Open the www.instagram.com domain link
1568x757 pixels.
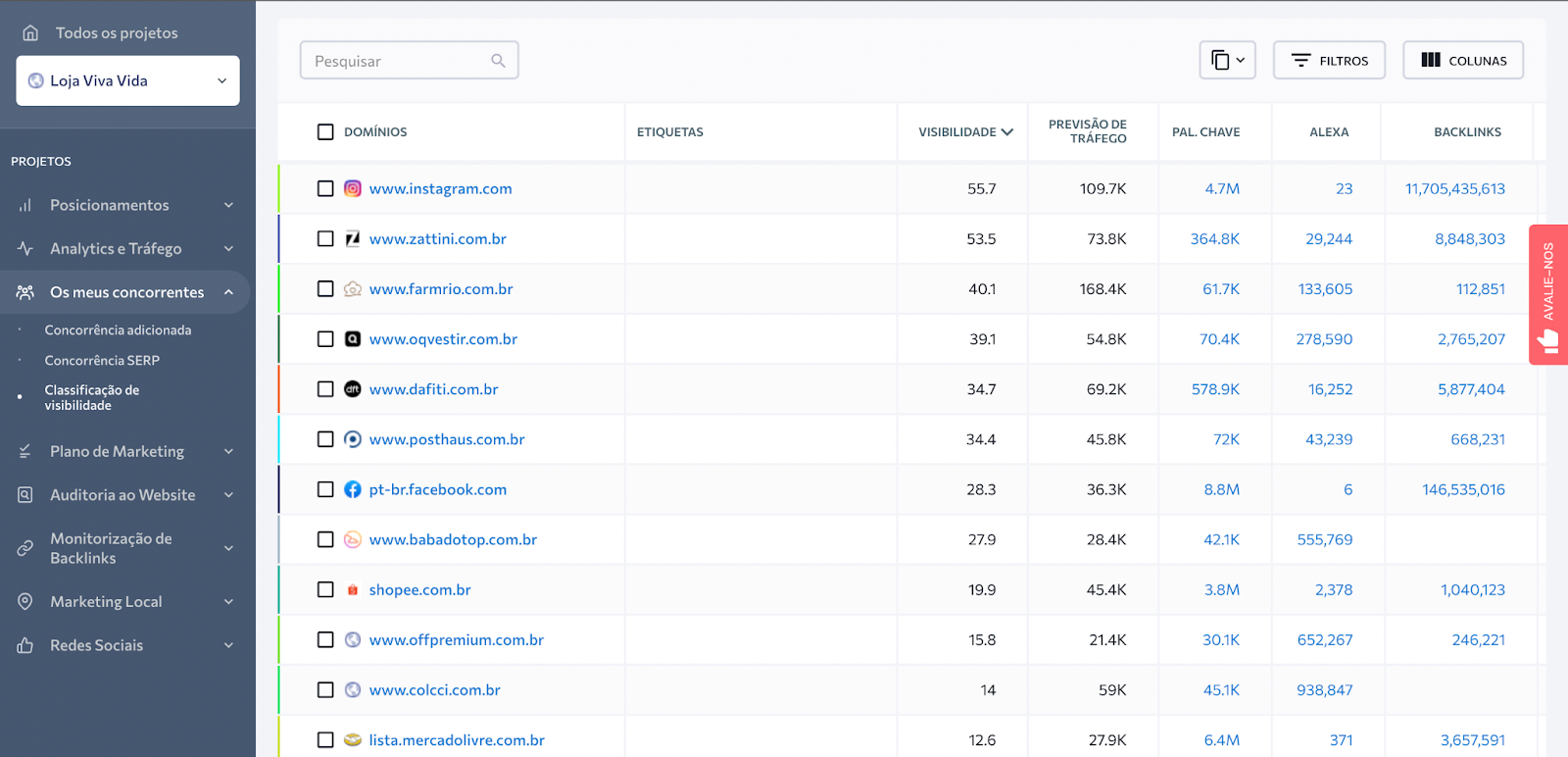tap(440, 188)
